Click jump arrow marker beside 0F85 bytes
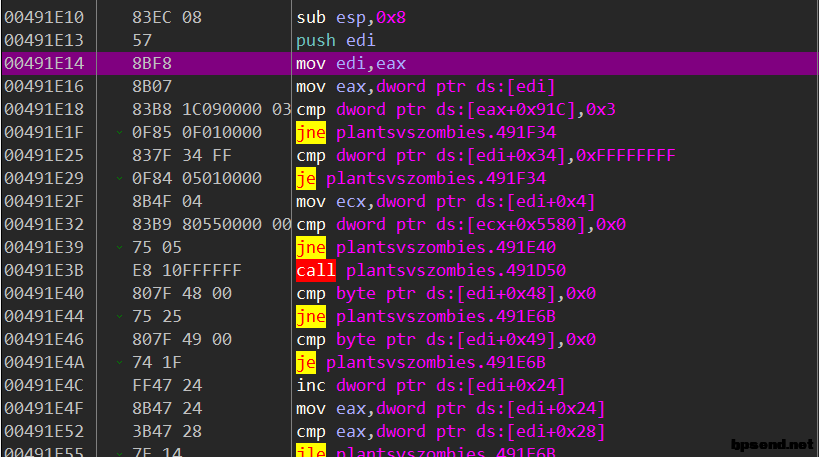Viewport: 819px width, 457px height. (120, 133)
